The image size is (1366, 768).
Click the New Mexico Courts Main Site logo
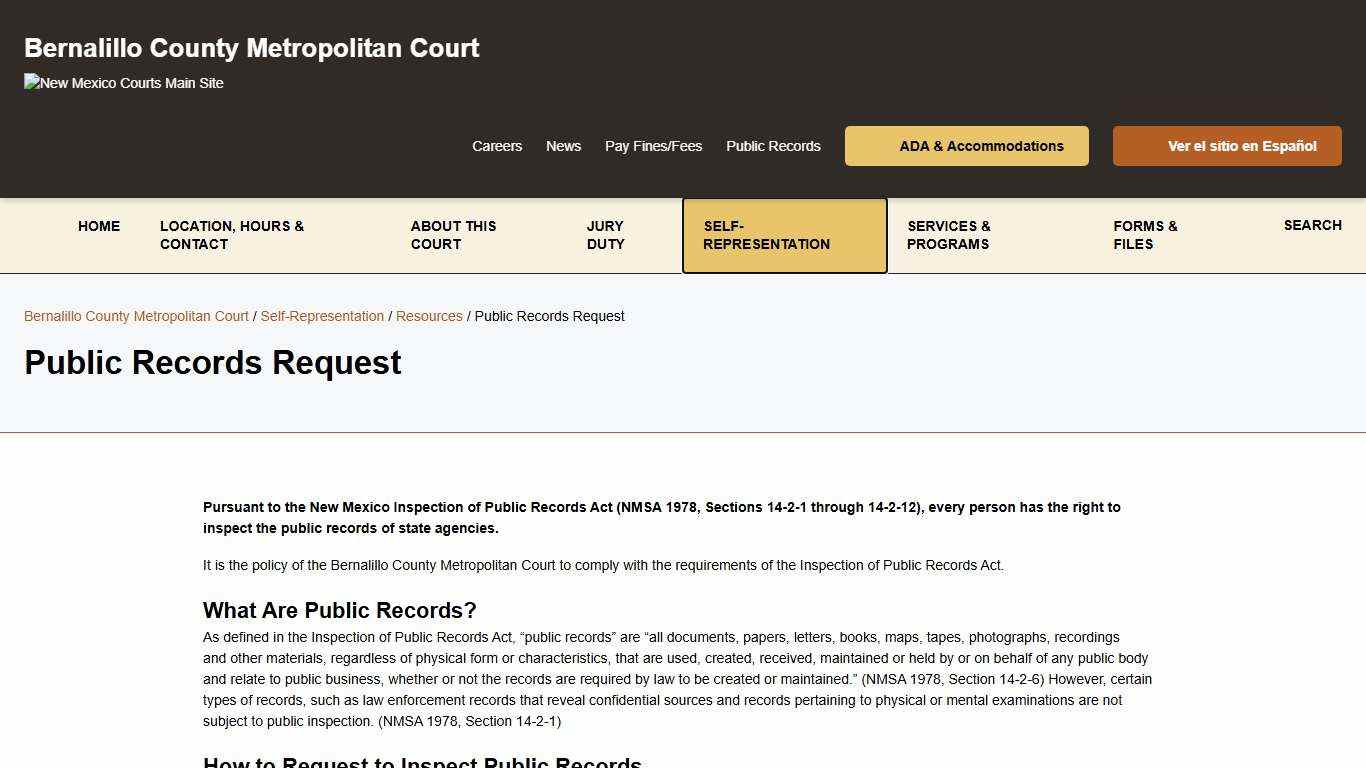123,83
